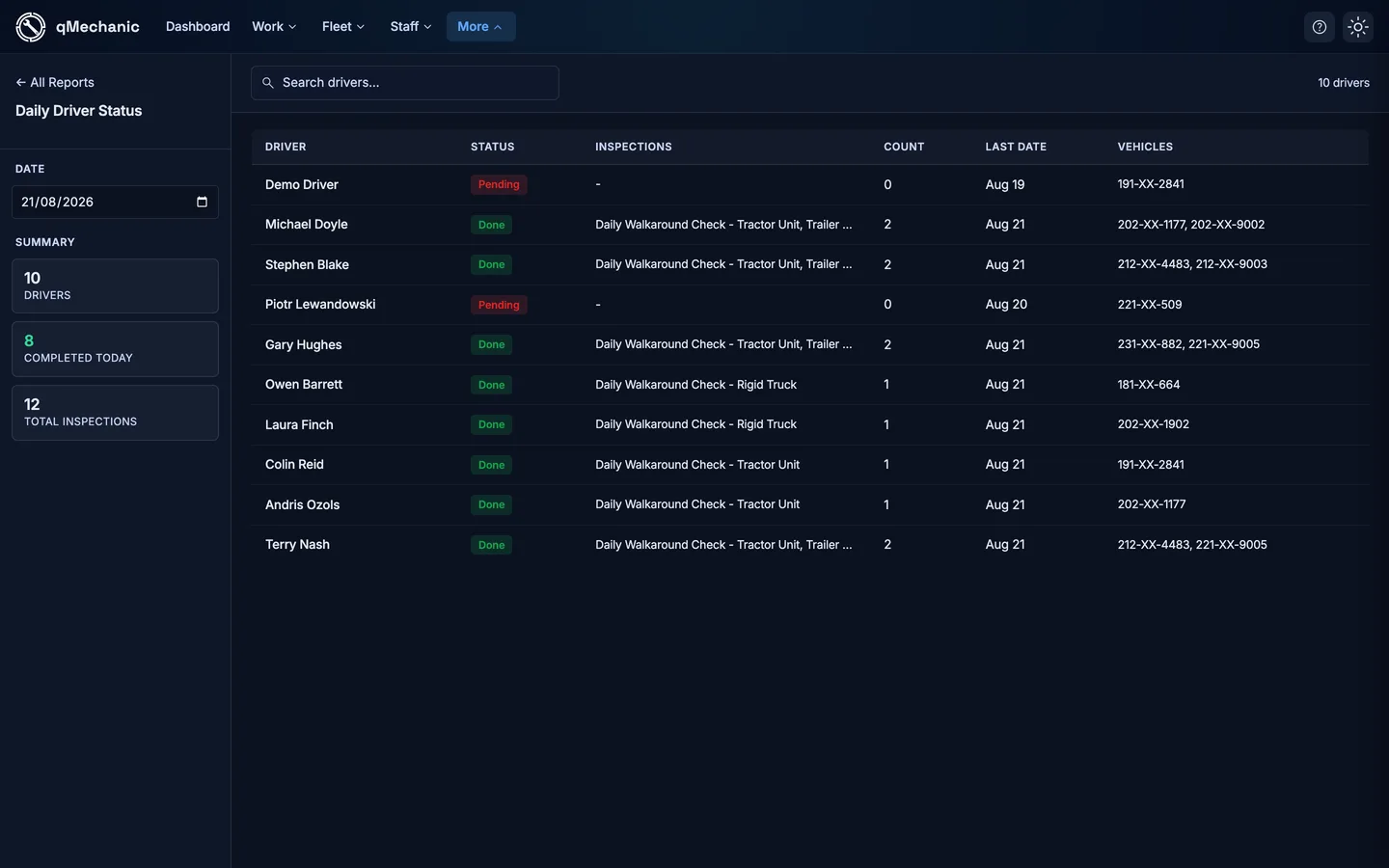Screen dimensions: 1389x868
Task: Select the 12 Total Inspections summary card
Action: [x=115, y=413]
